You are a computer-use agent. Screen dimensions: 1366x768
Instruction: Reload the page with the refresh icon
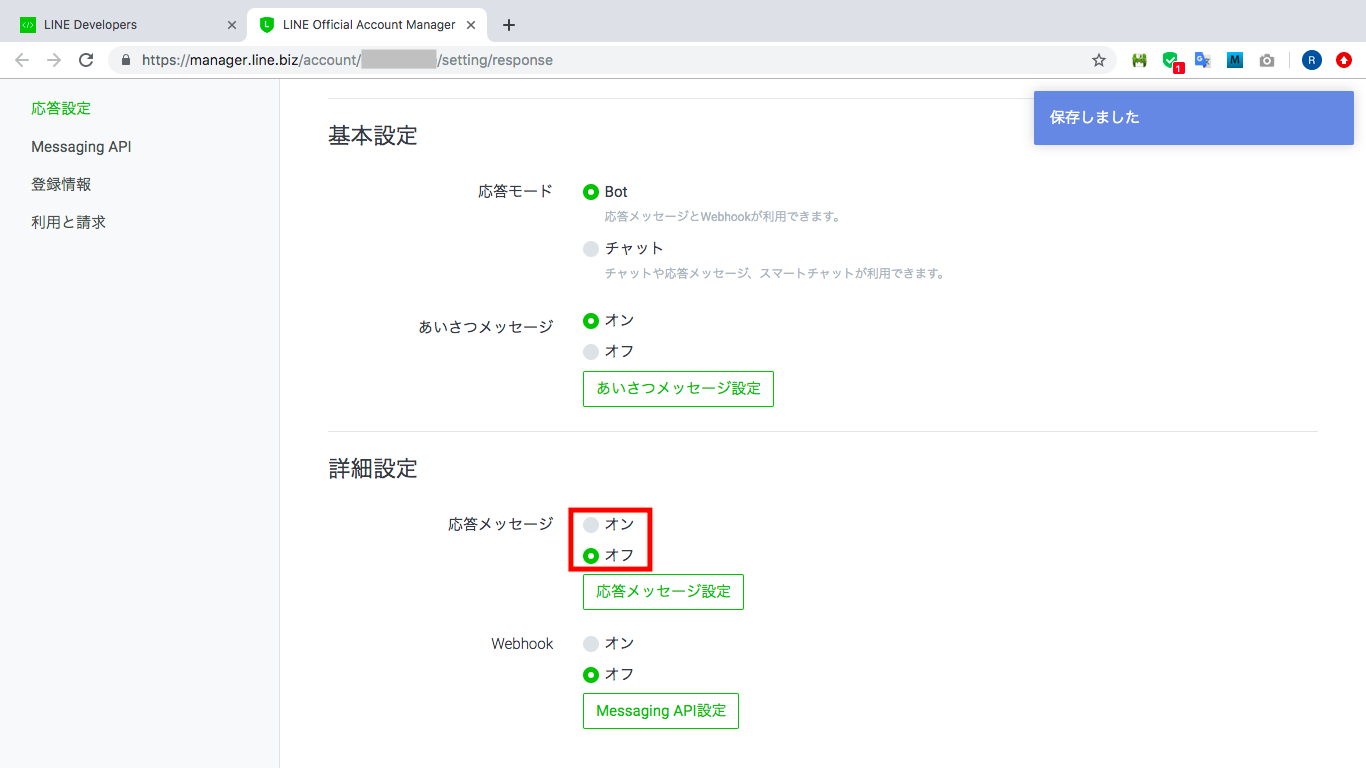click(x=86, y=60)
